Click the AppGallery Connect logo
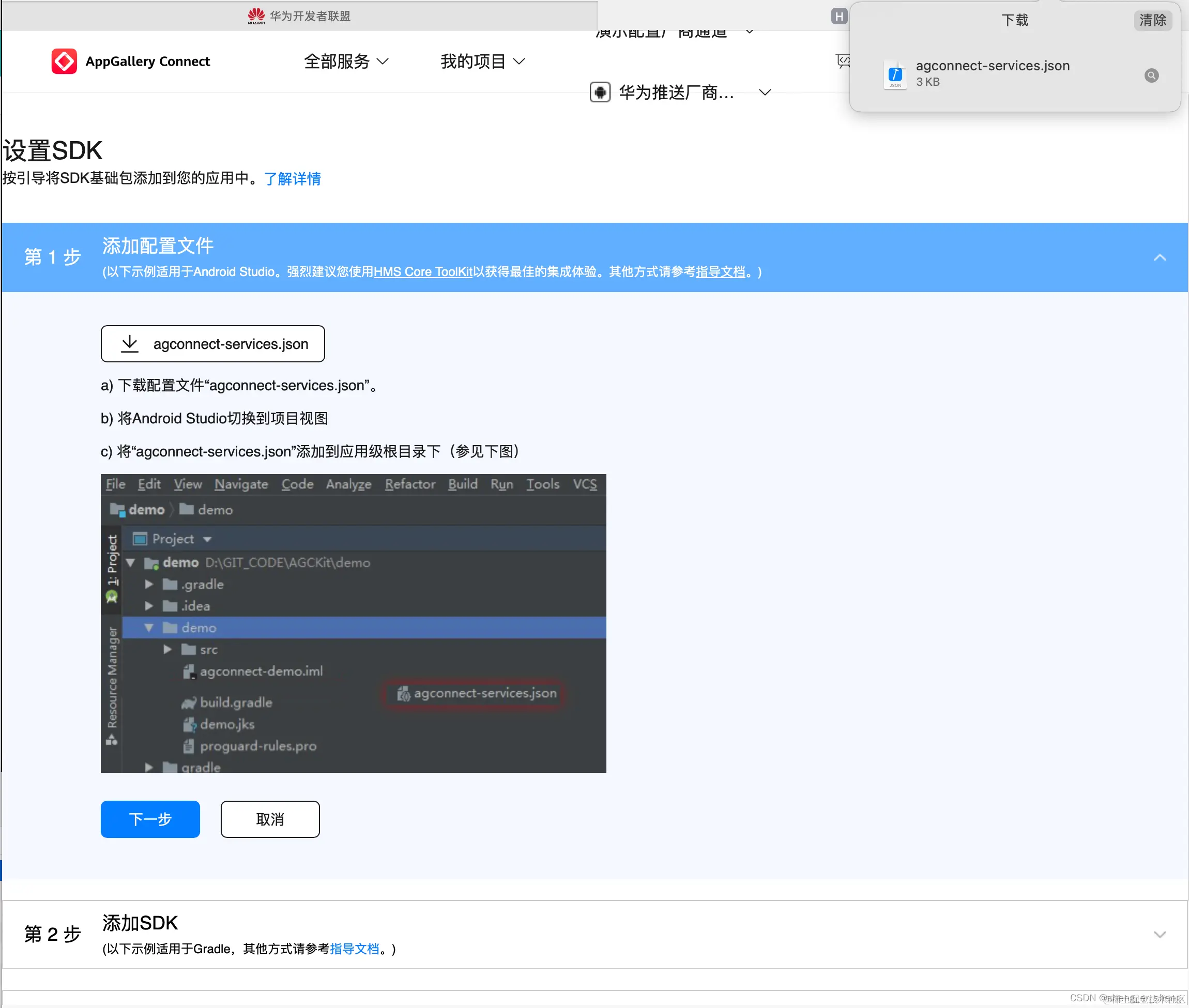Screen dimensions: 1189x1008 64,60
